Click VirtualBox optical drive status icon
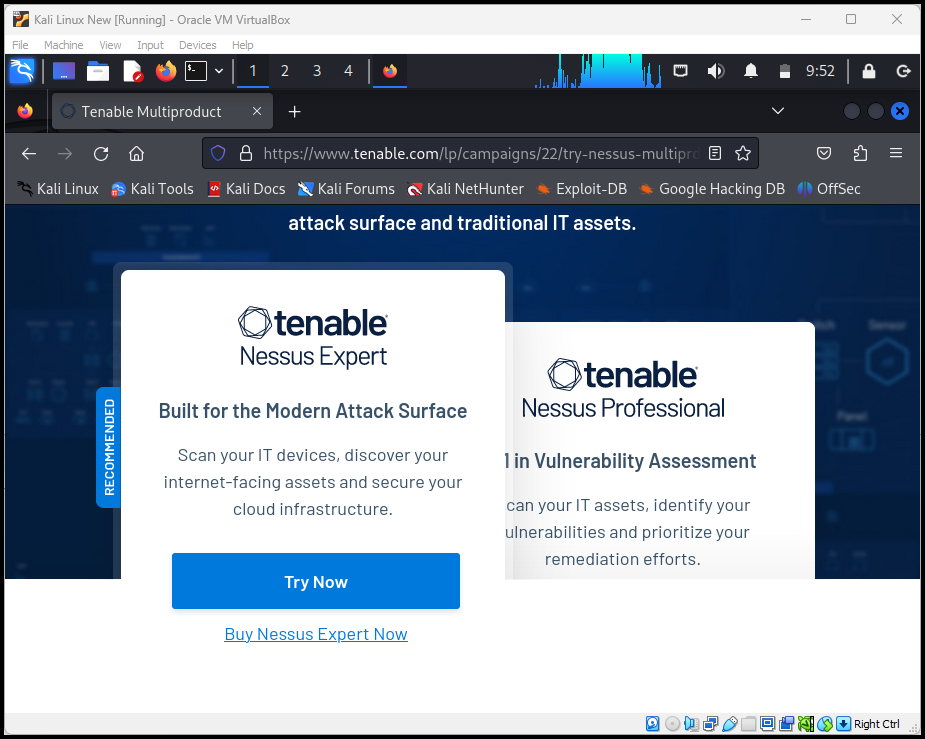The image size is (925, 739). coord(672,724)
